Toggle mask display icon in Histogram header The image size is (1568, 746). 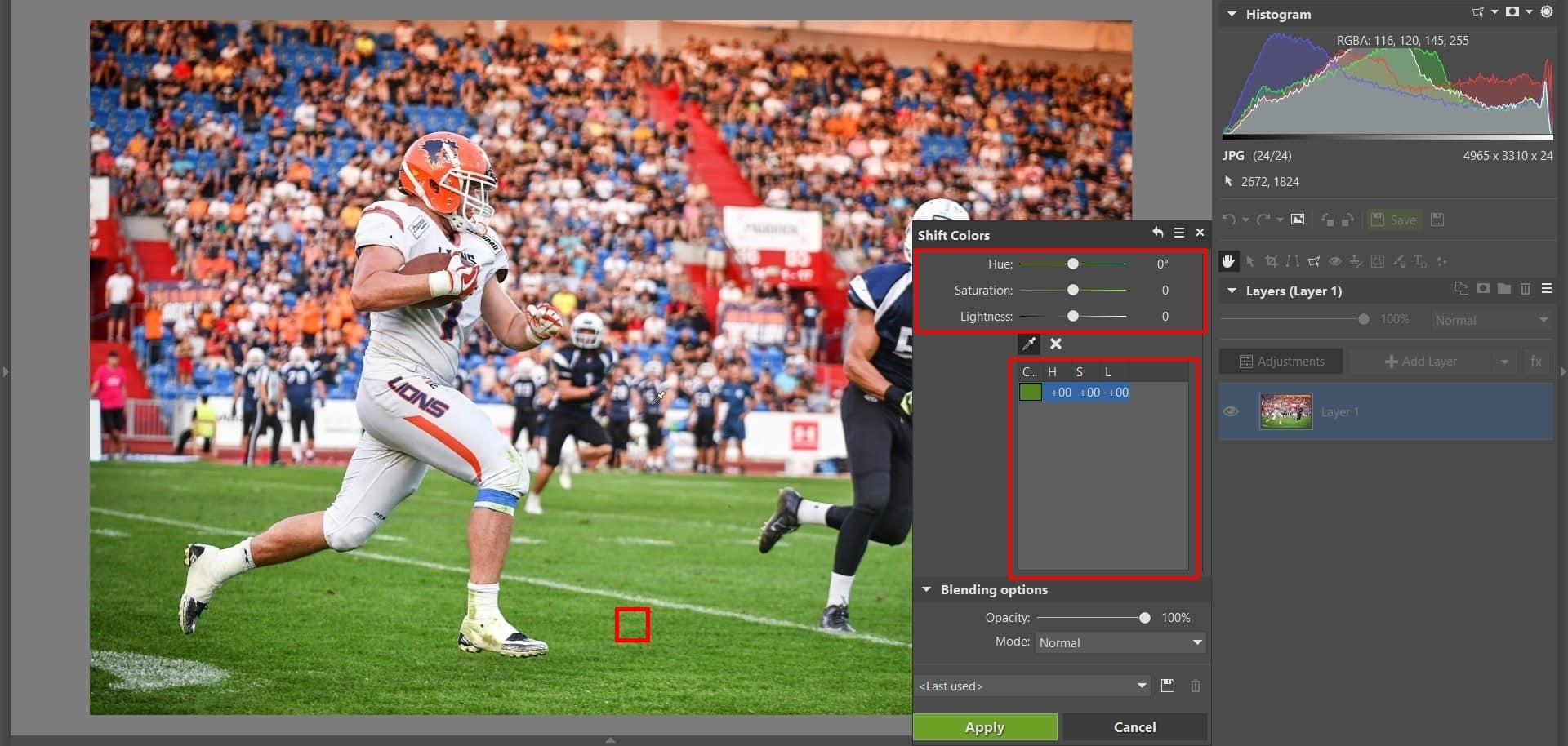pos(1512,12)
